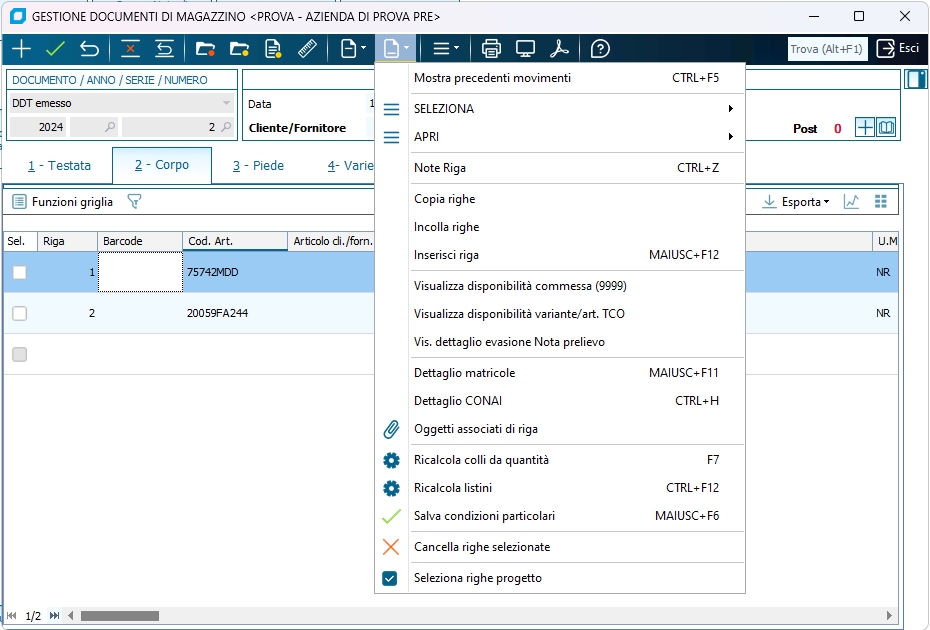Click the monitor preview icon
This screenshot has height=630, width=930.
point(526,48)
